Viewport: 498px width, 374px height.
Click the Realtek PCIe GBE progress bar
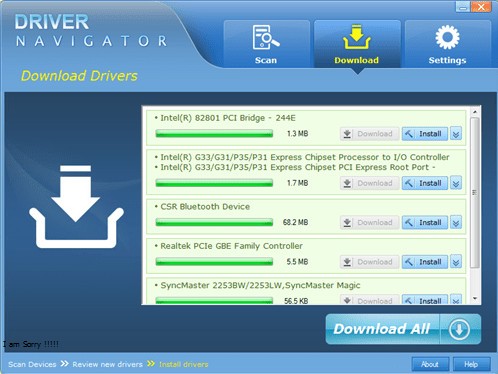coord(214,262)
